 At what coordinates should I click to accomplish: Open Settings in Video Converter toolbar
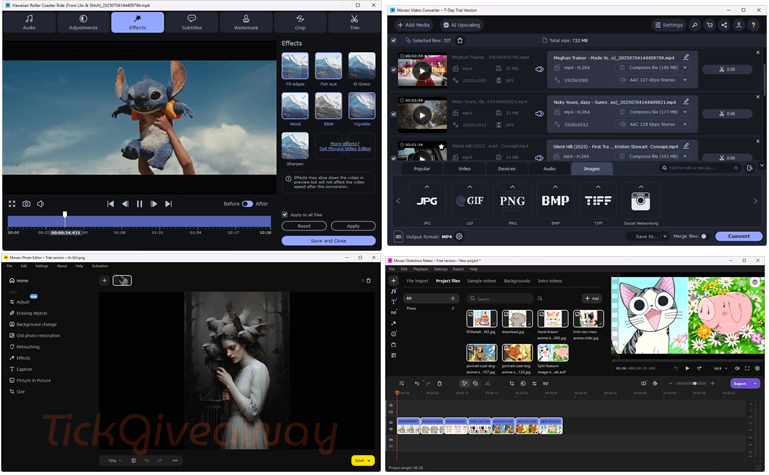tap(668, 25)
